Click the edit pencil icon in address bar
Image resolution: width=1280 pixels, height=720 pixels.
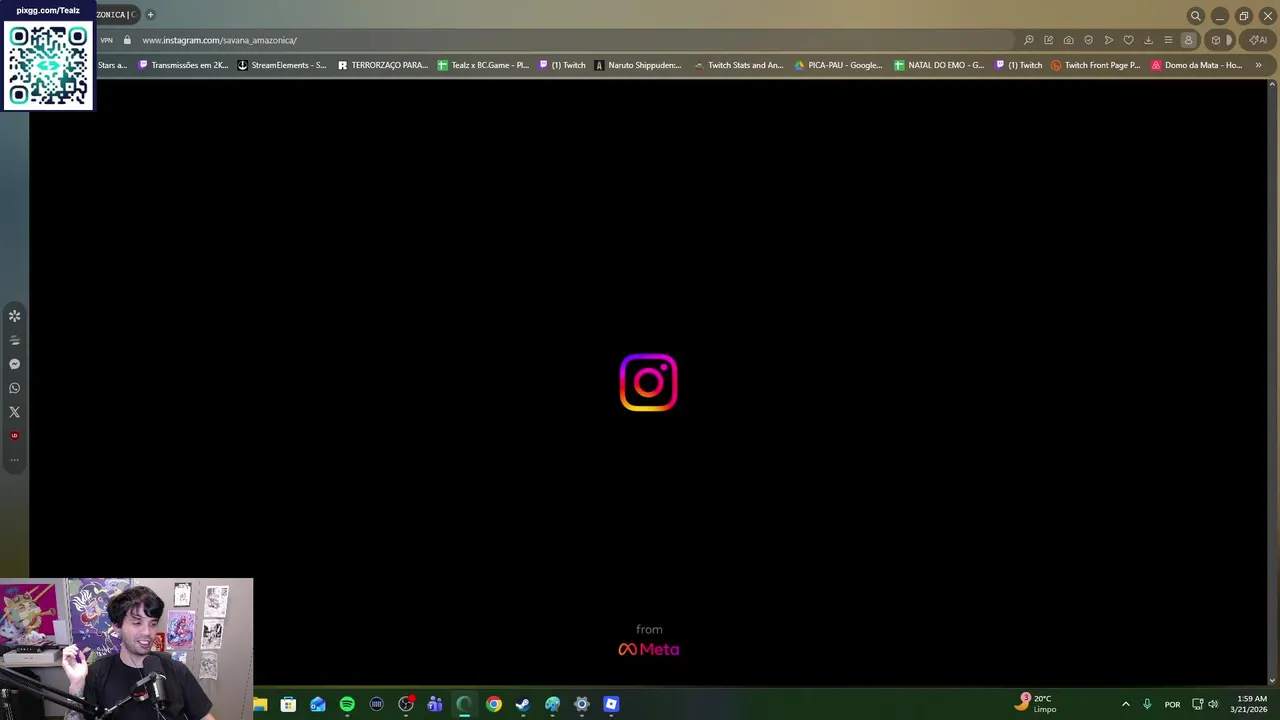[x=1048, y=40]
